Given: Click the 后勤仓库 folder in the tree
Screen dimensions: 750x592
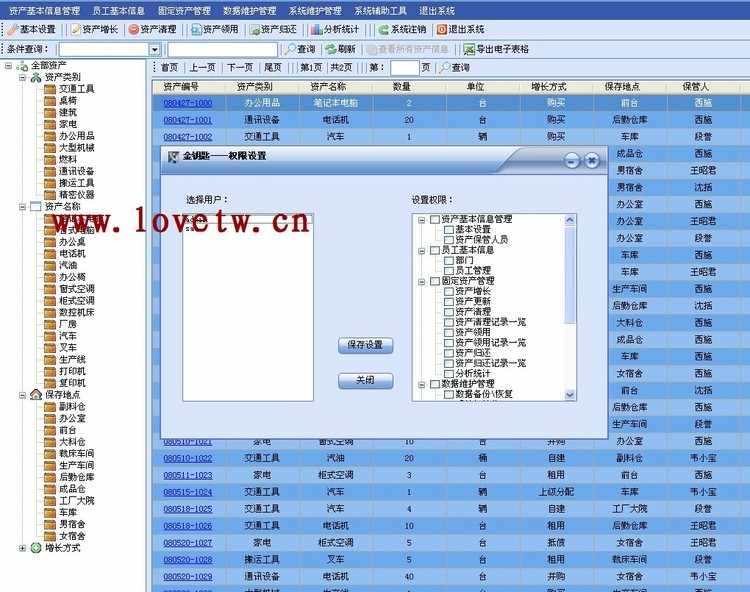Looking at the screenshot, I should click(x=50, y=477).
